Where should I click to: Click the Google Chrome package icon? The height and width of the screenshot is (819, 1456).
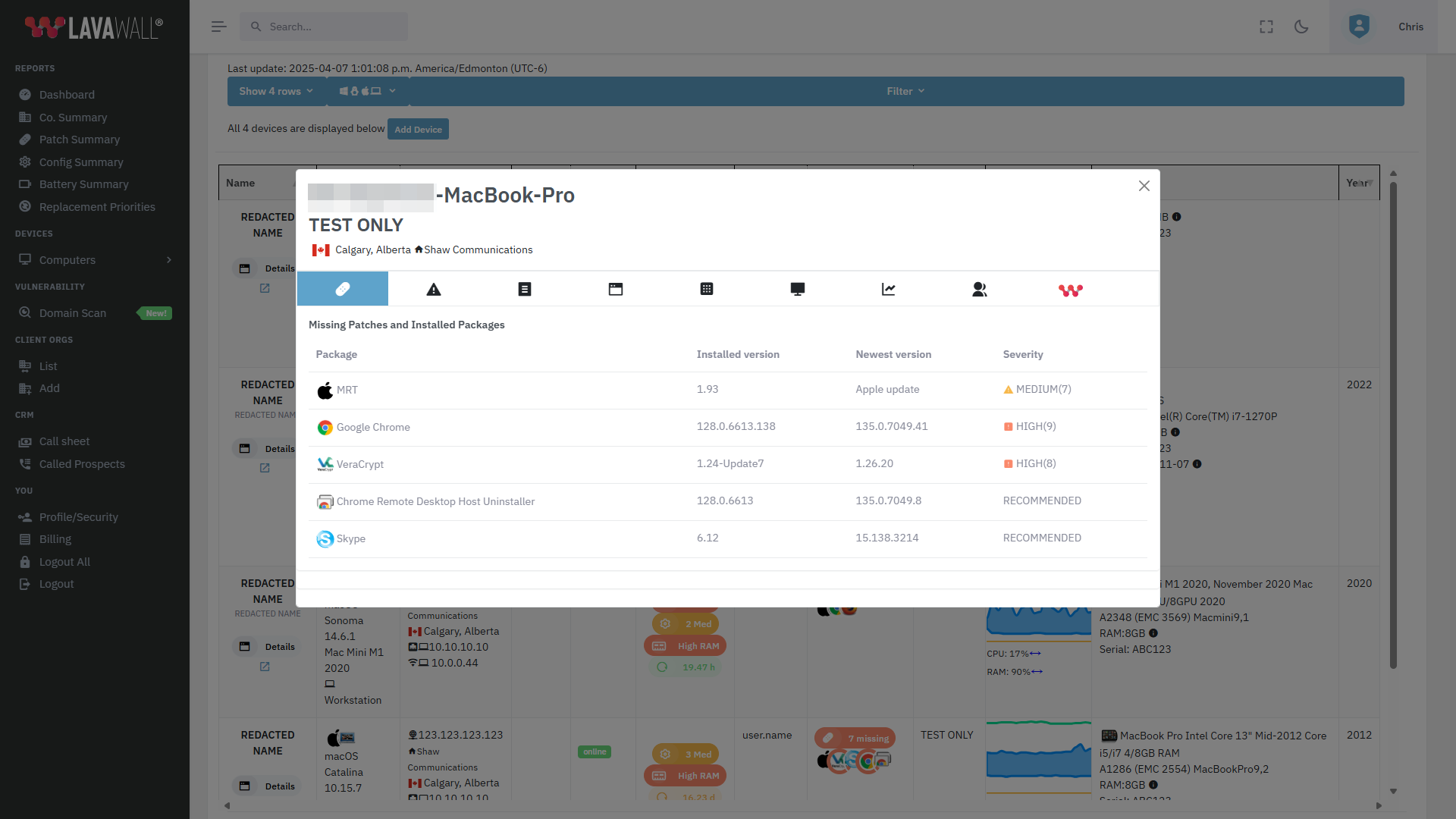click(x=325, y=428)
